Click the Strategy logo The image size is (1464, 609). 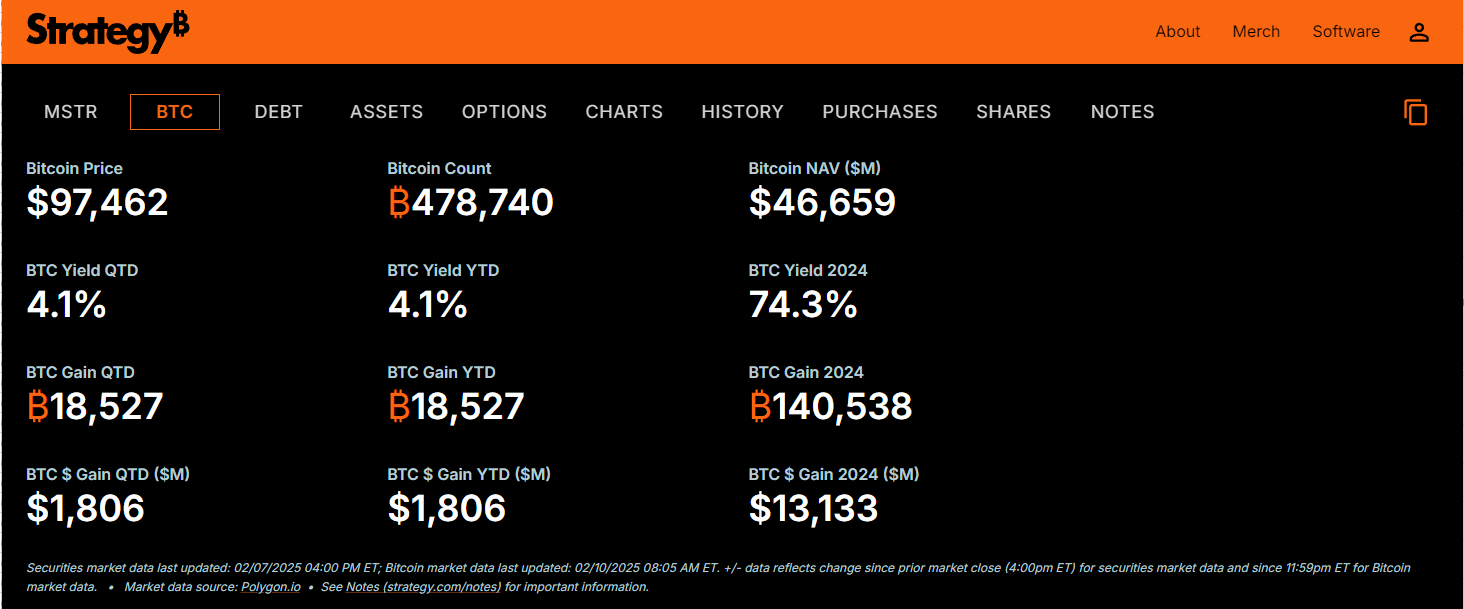coord(108,32)
